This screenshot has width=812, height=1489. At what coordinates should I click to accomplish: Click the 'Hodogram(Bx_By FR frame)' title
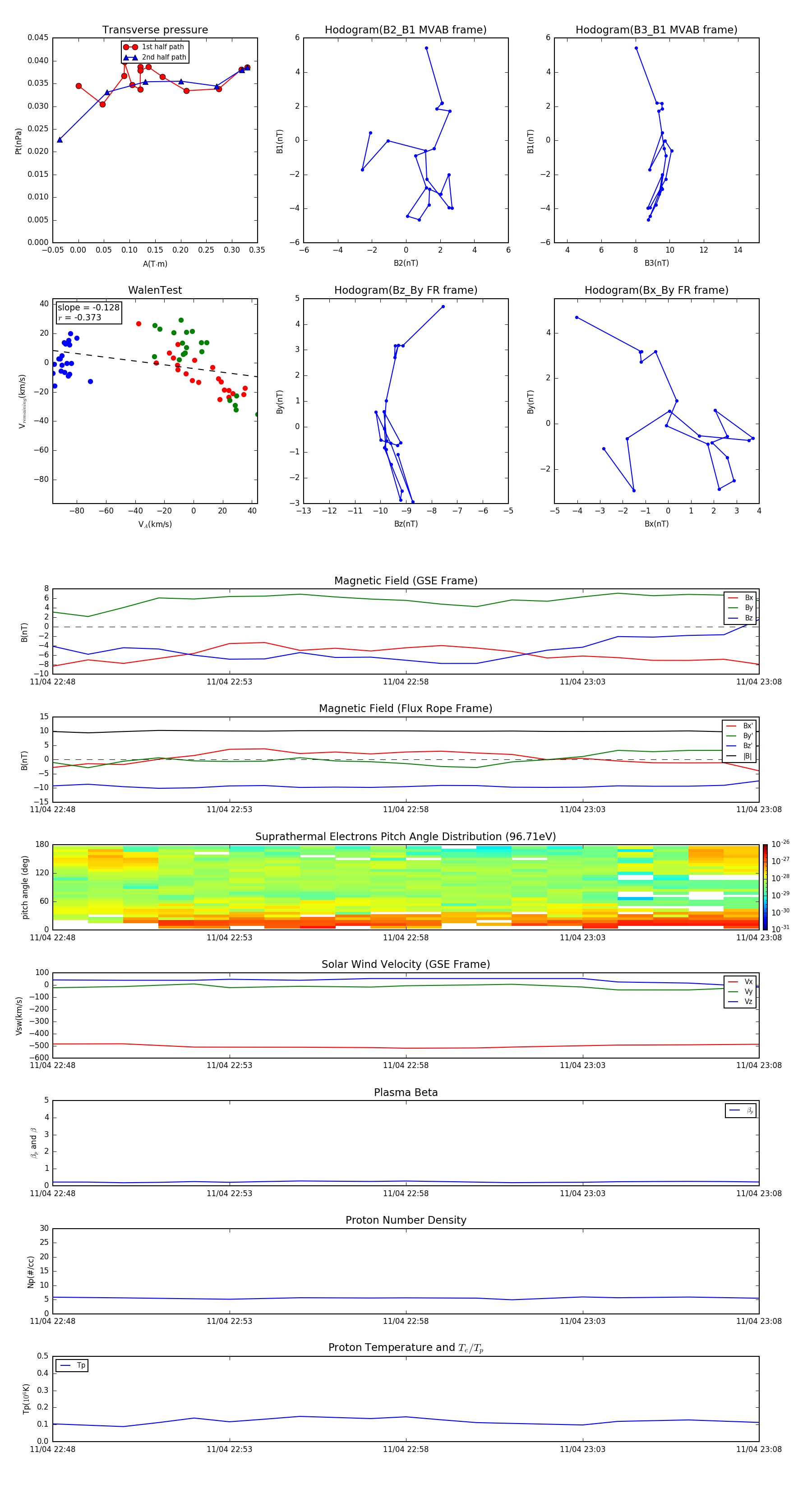click(x=656, y=290)
